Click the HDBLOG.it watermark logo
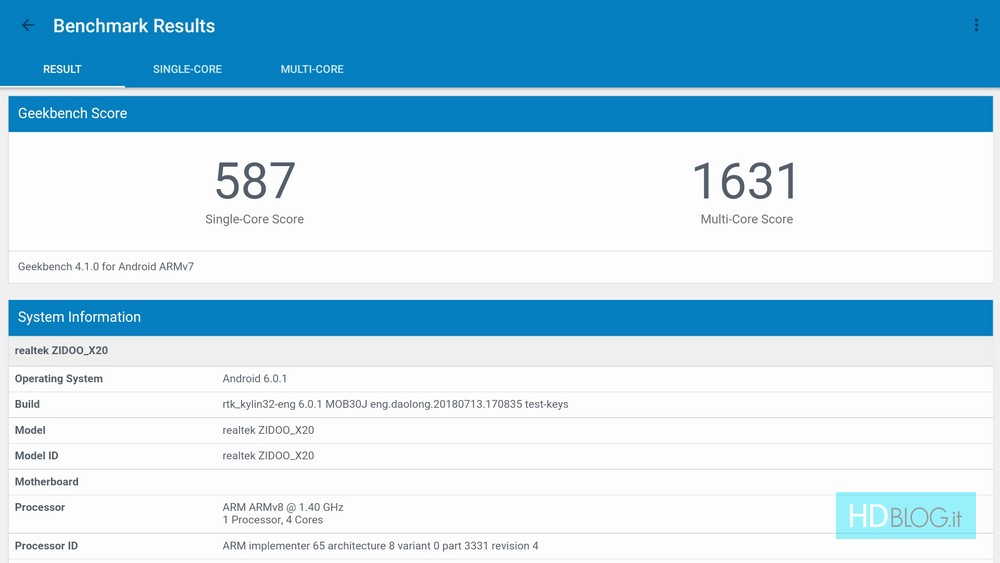This screenshot has height=563, width=1000. 905,516
